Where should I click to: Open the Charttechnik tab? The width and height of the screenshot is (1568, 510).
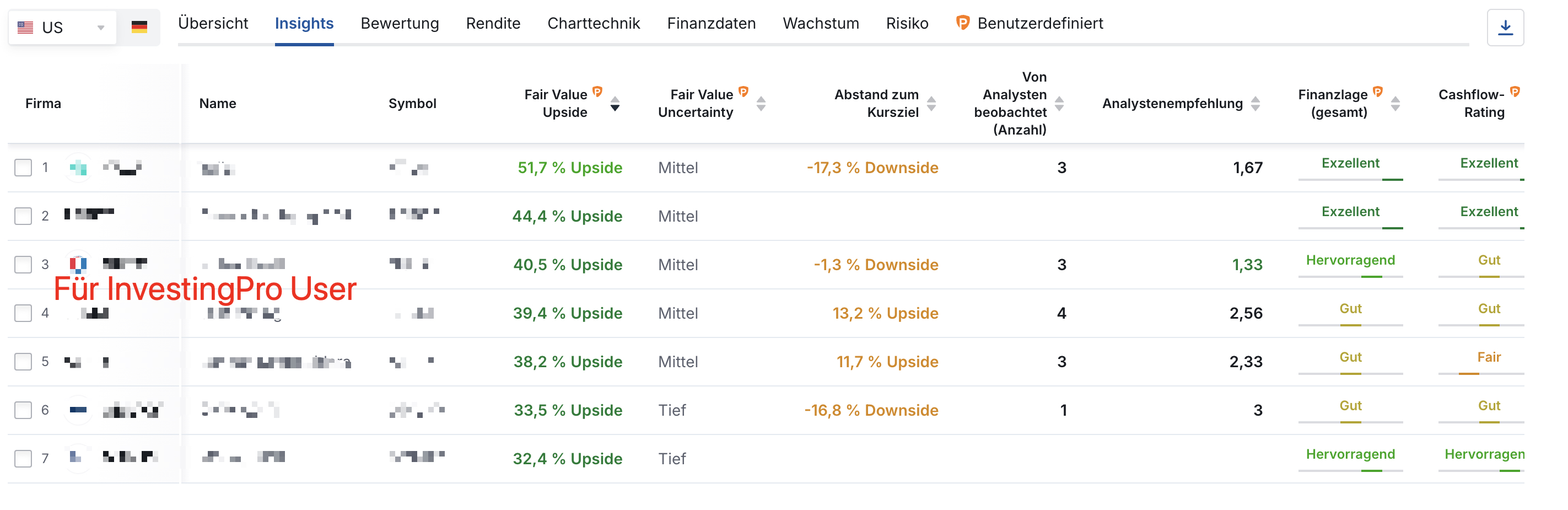coord(594,23)
